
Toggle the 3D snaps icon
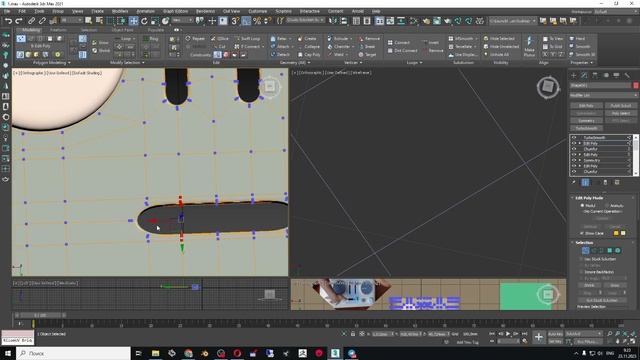pos(235,21)
